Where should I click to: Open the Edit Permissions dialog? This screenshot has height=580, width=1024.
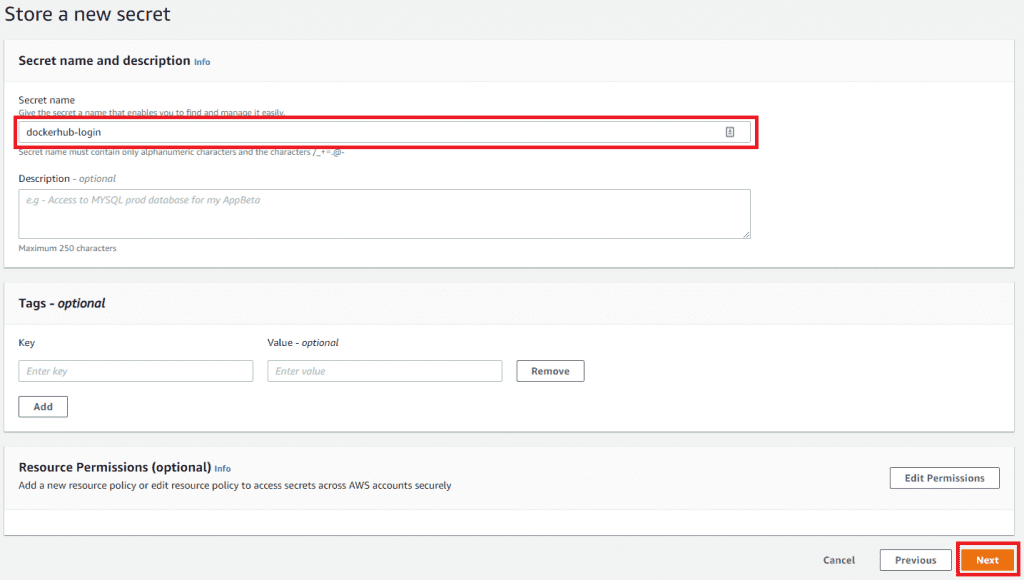(x=944, y=478)
